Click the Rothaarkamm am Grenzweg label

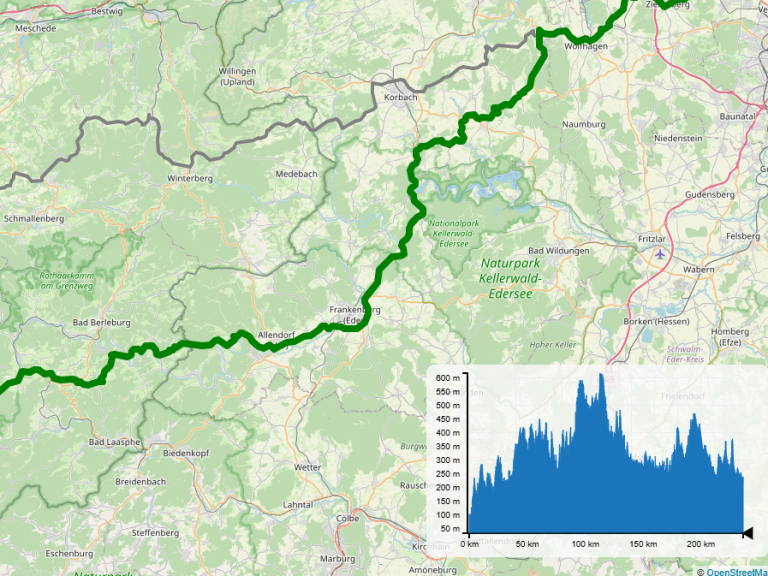39,280
